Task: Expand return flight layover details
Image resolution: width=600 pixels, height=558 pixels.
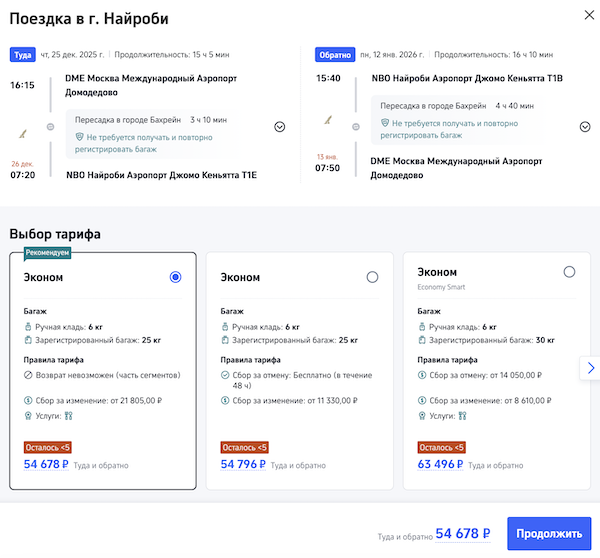Action: tap(585, 127)
